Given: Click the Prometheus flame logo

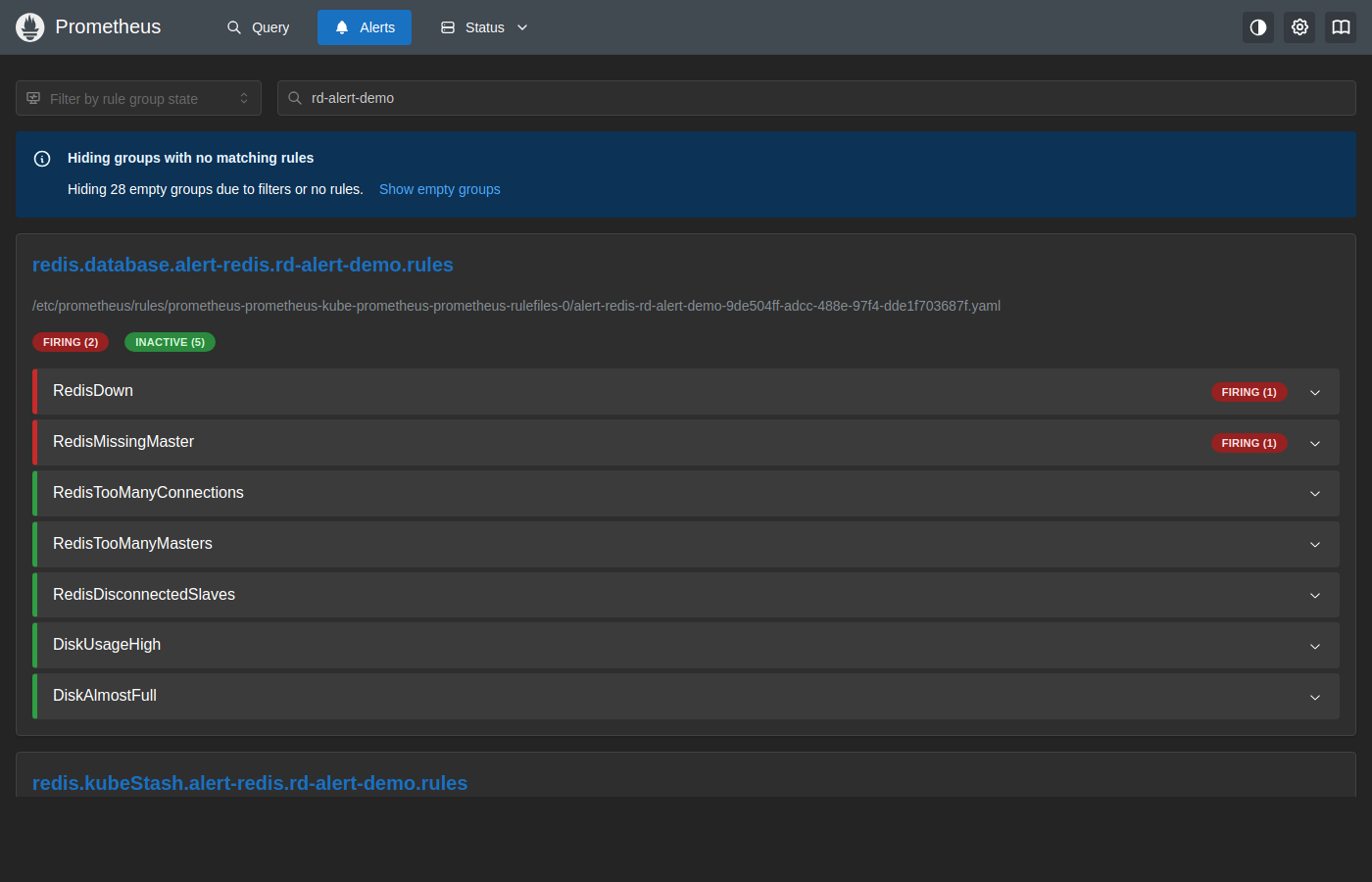Looking at the screenshot, I should 30,27.
